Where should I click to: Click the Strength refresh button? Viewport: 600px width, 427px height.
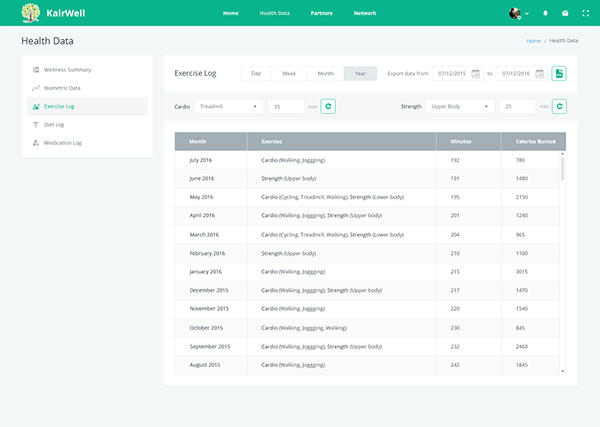point(559,106)
